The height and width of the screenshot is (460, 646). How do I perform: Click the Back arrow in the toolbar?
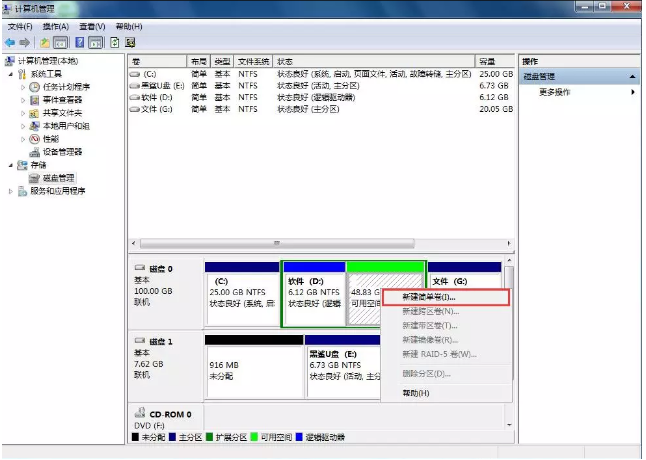click(x=10, y=43)
